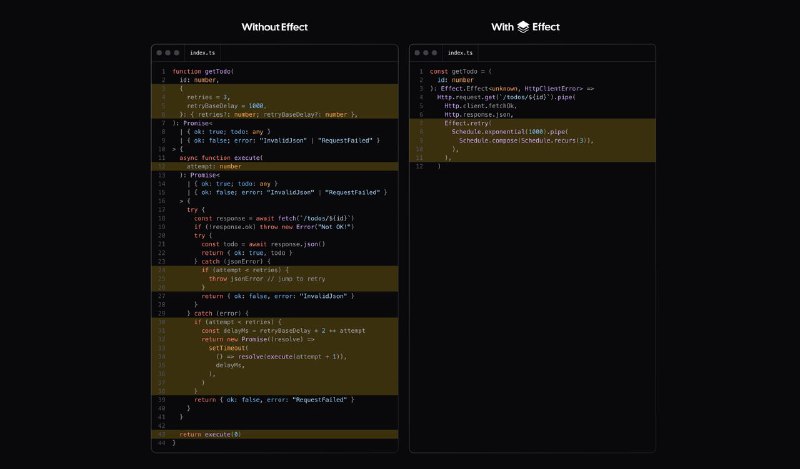Click the "Http.response.json," line
This screenshot has height=469, width=800.
click(x=479, y=114)
